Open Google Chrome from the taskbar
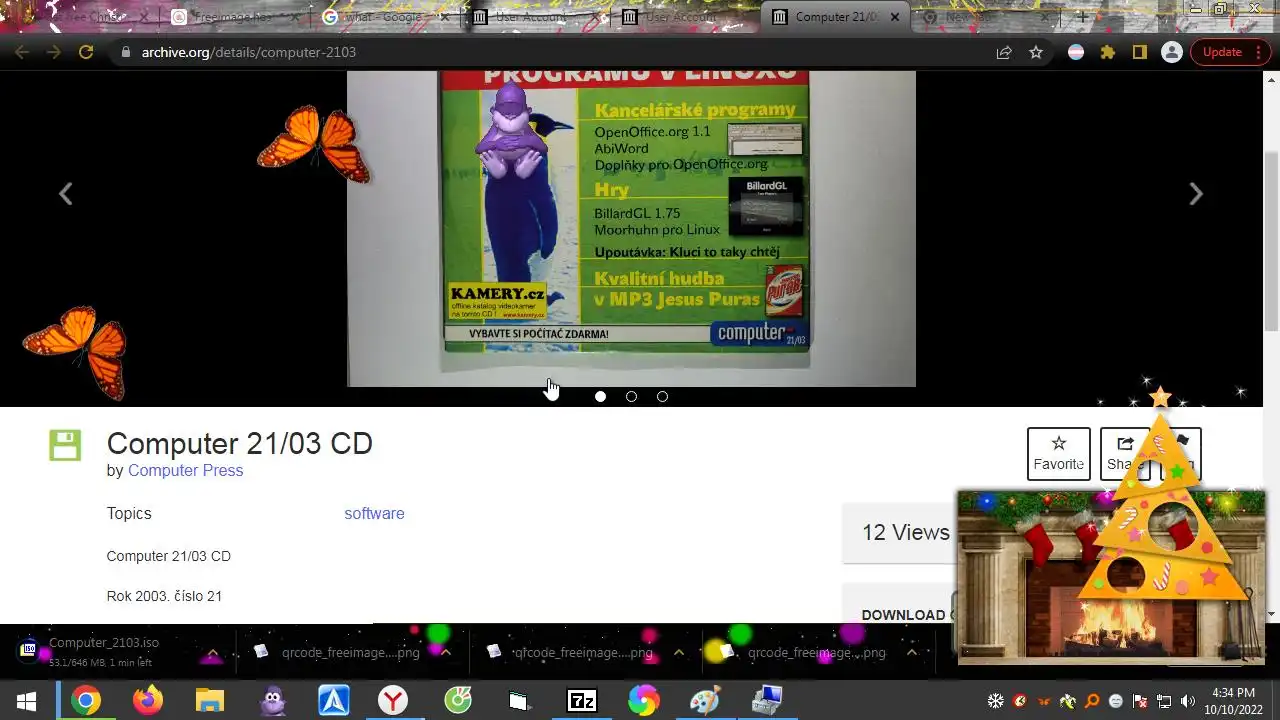Viewport: 1280px width, 720px height. [x=86, y=701]
